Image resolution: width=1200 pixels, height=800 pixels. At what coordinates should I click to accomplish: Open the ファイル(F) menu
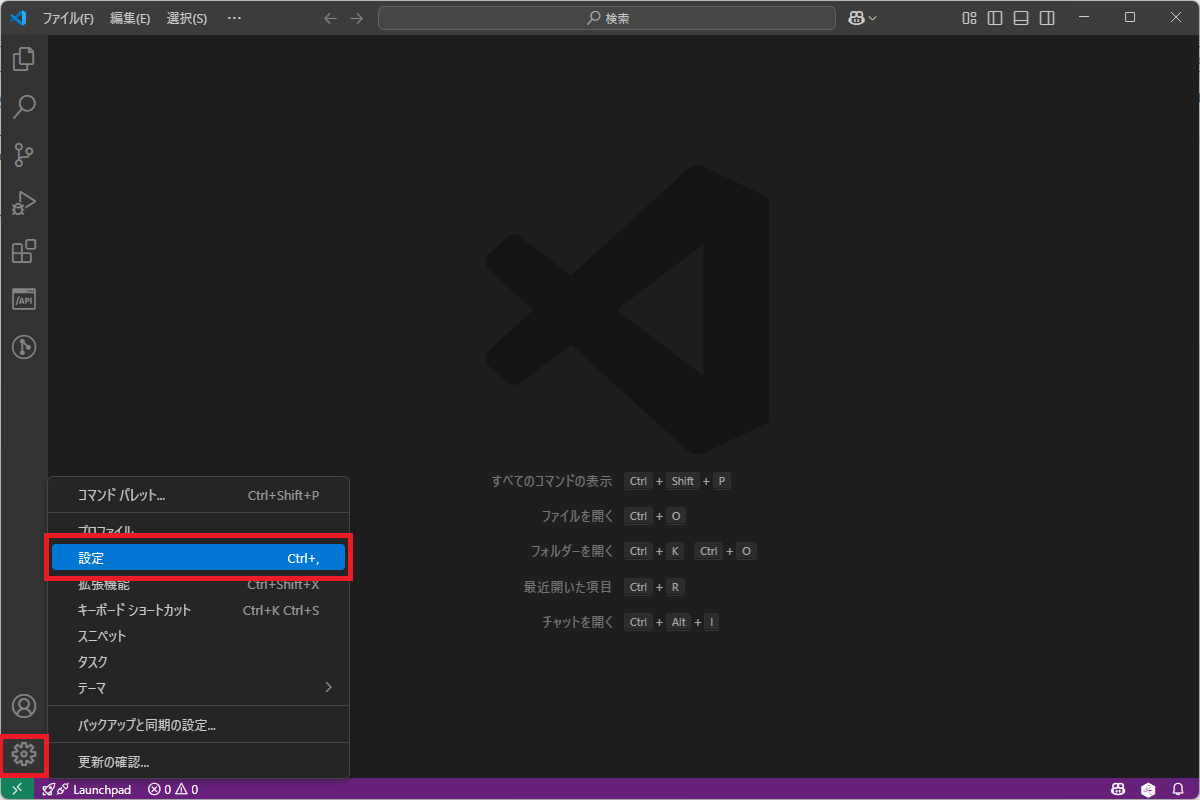tap(68, 18)
